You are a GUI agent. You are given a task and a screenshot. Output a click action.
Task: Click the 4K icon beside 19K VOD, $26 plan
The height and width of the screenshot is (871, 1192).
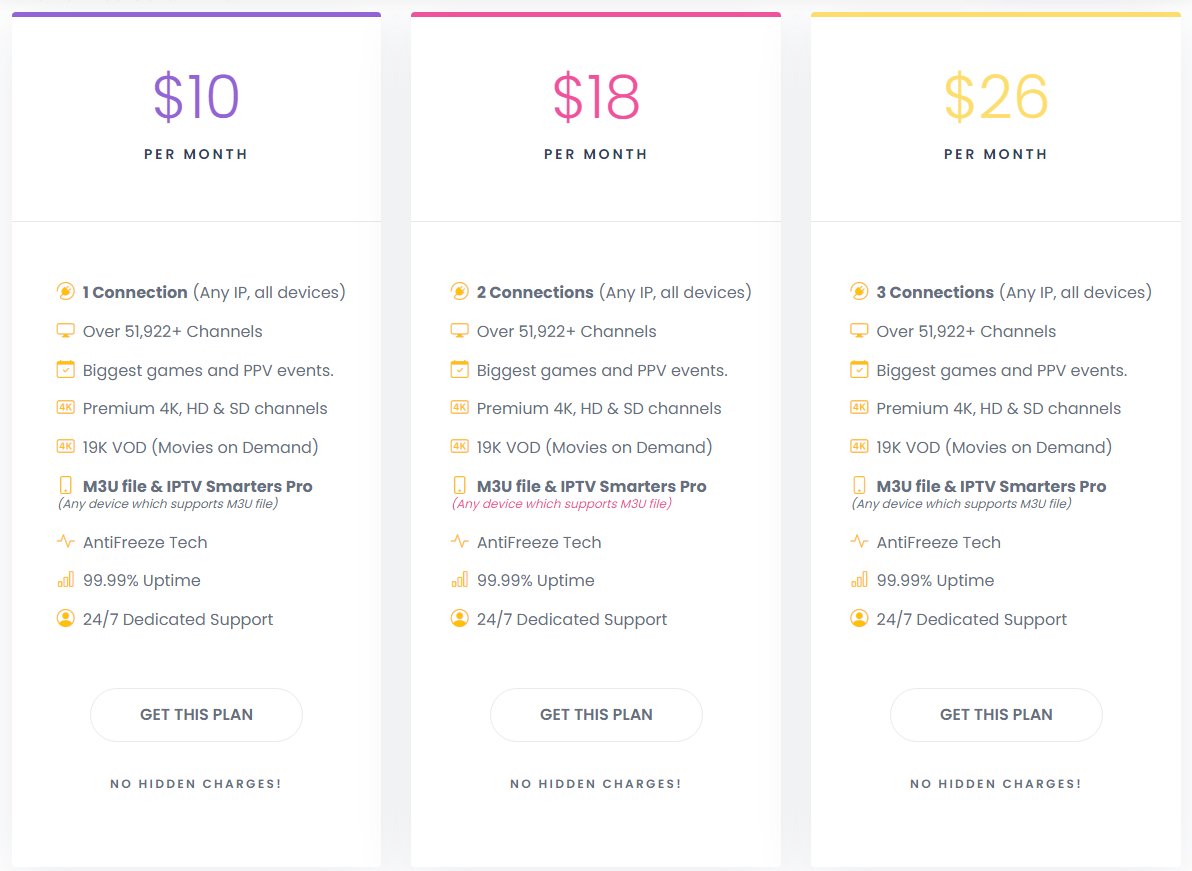859,447
